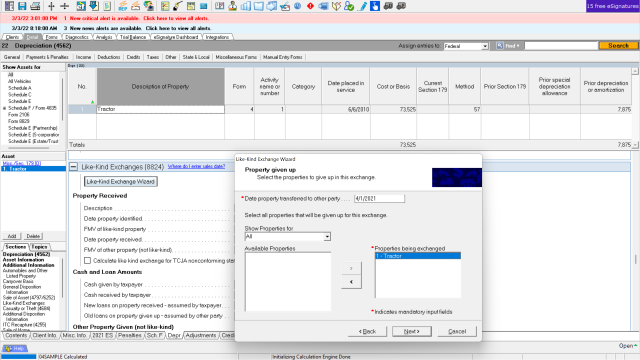Click the hand pointer toolbar icon

[375, 6]
